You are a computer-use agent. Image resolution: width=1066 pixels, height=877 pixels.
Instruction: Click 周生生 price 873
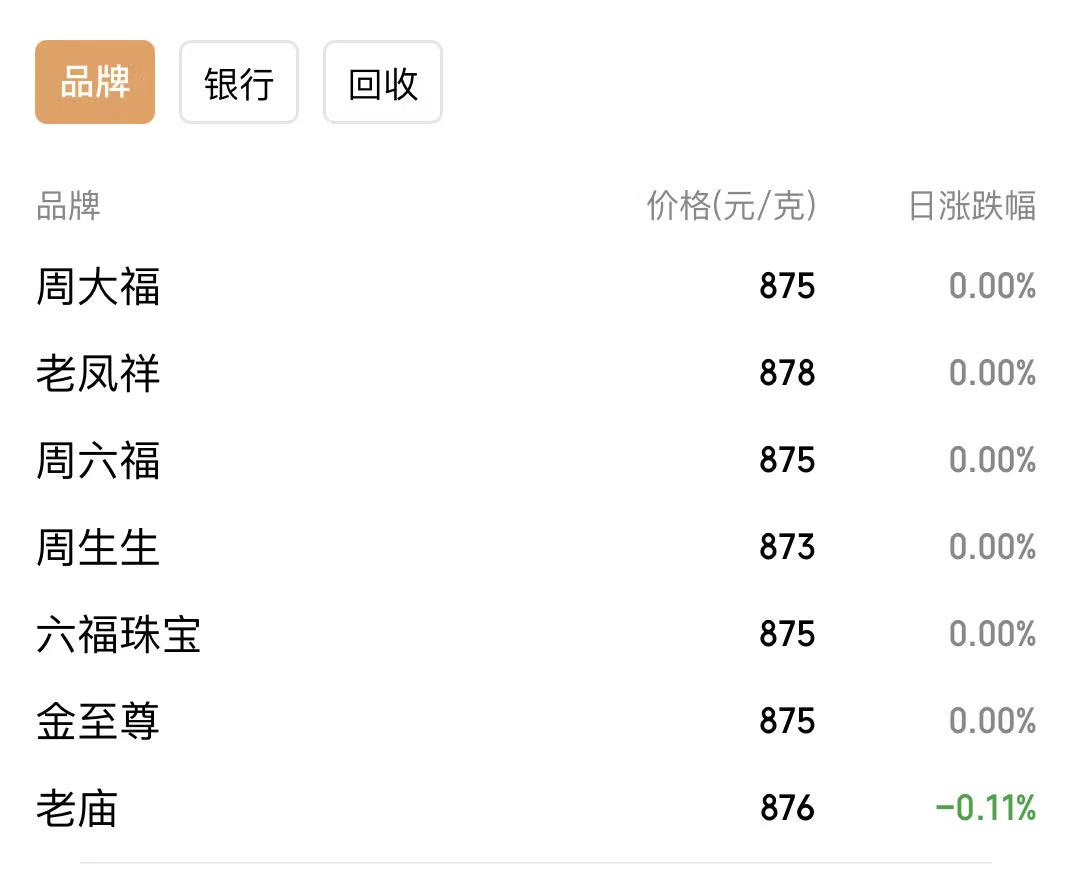787,547
